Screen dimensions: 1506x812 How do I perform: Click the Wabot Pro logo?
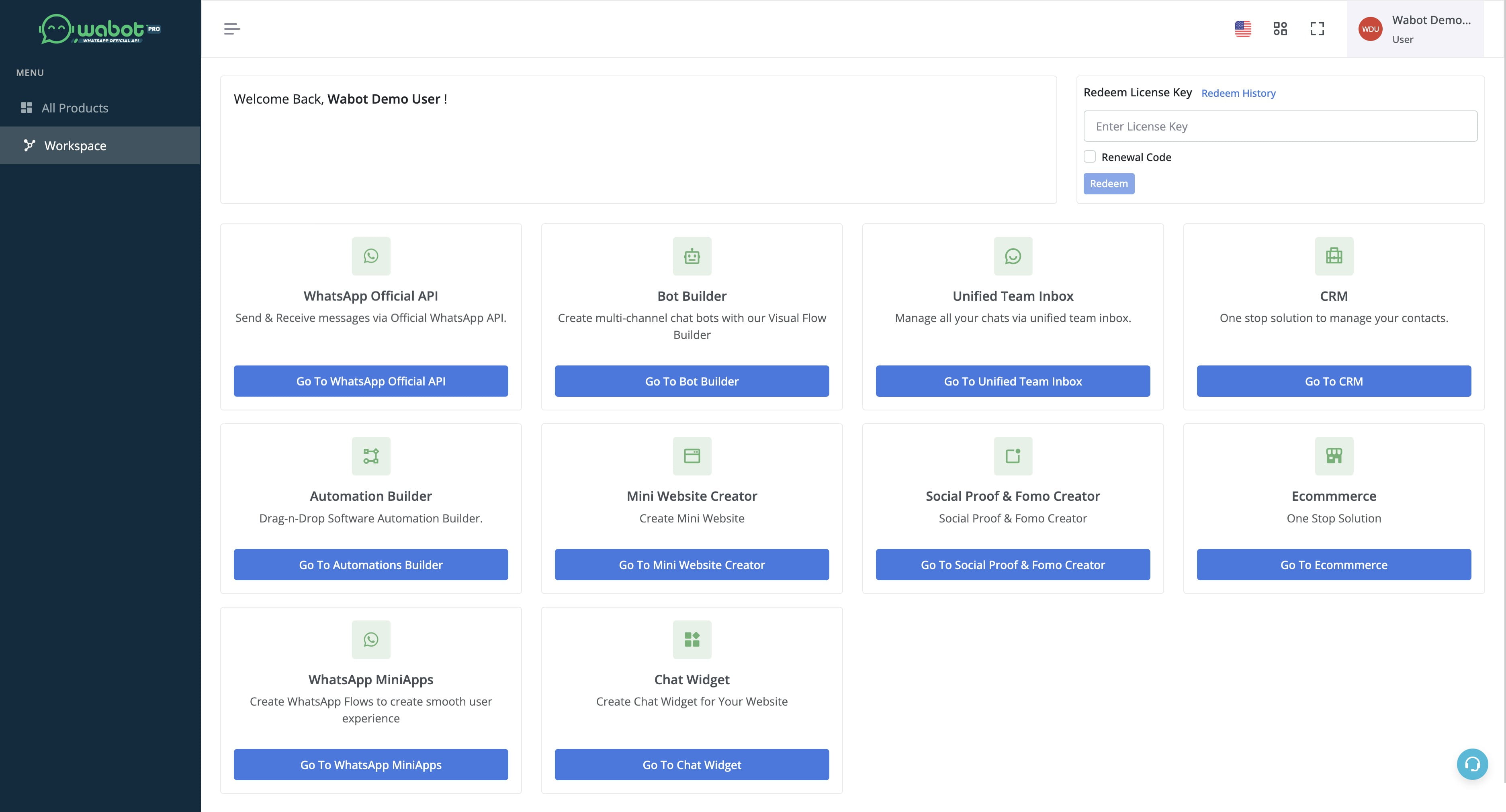[x=100, y=29]
